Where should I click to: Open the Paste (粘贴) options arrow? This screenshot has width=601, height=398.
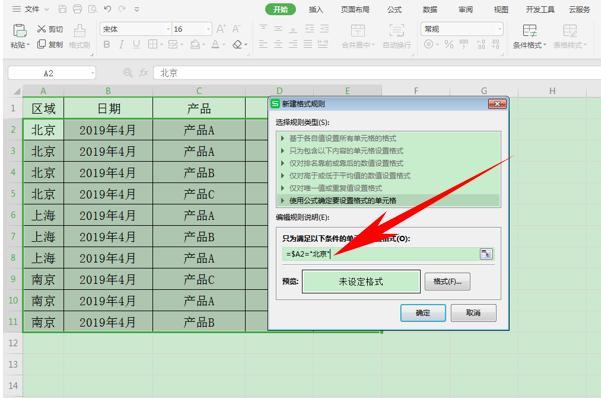pyautogui.click(x=28, y=45)
